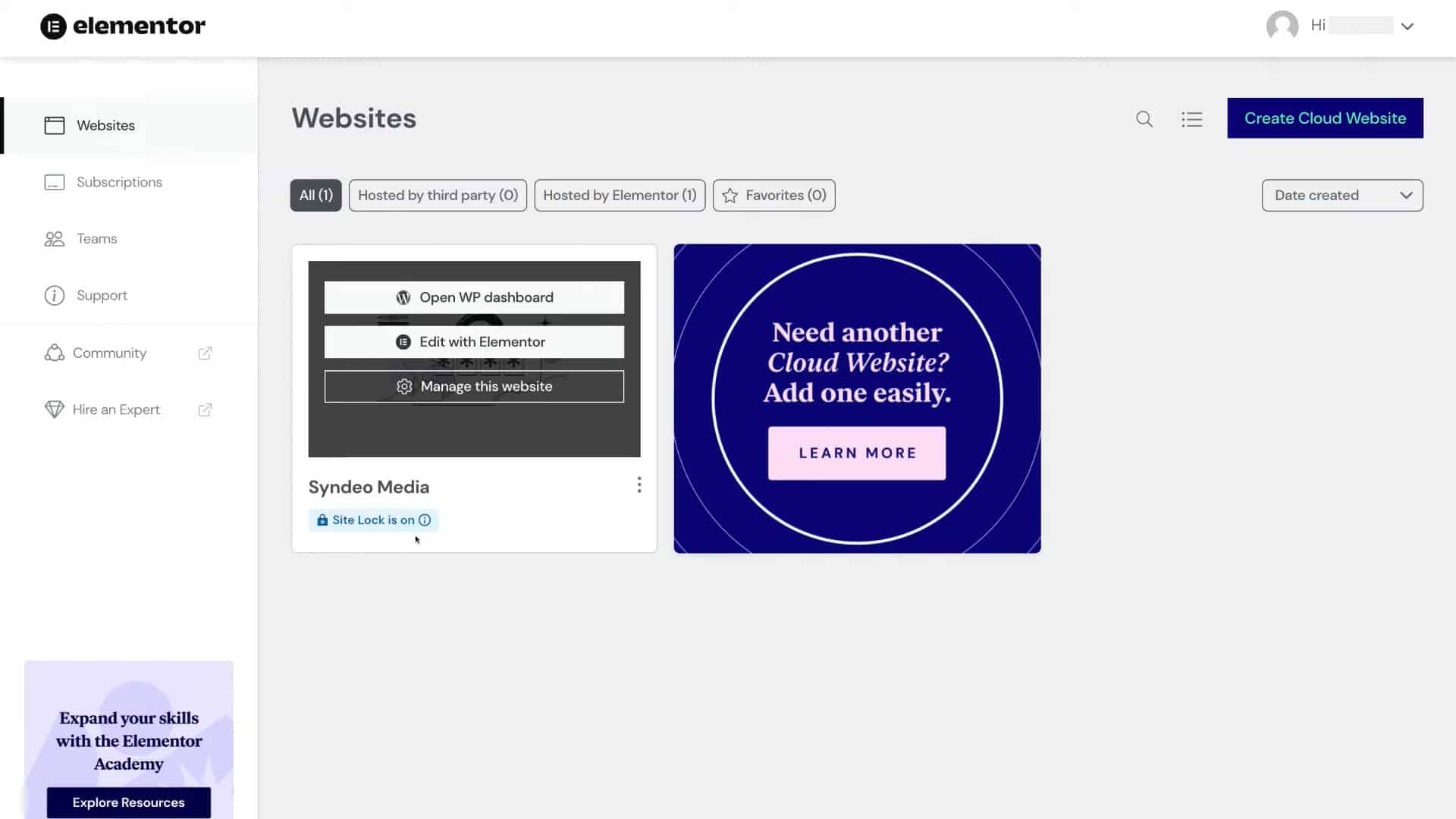
Task: Click Create Cloud Website button
Action: (1325, 118)
